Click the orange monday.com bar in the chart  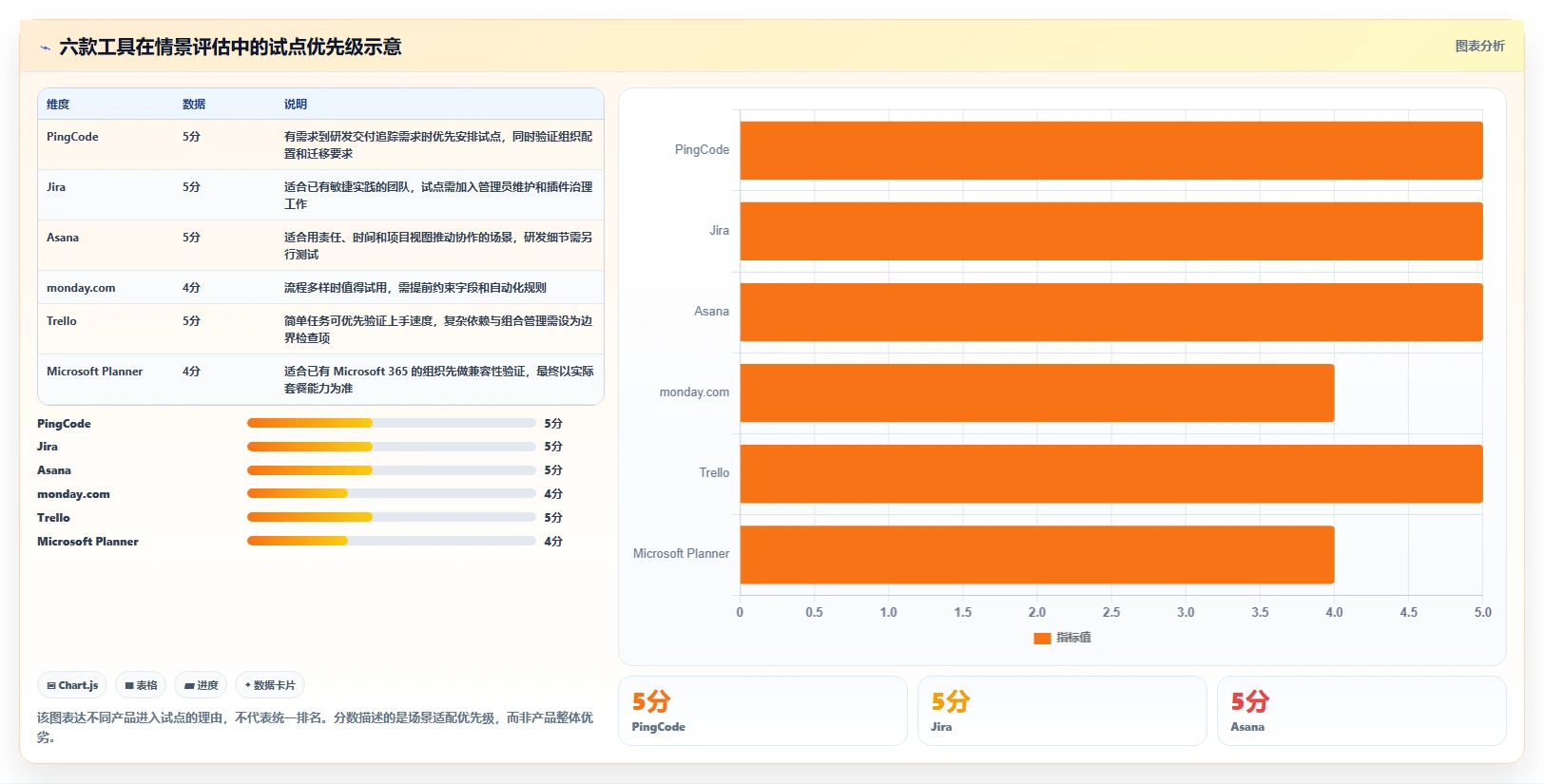coord(1037,392)
